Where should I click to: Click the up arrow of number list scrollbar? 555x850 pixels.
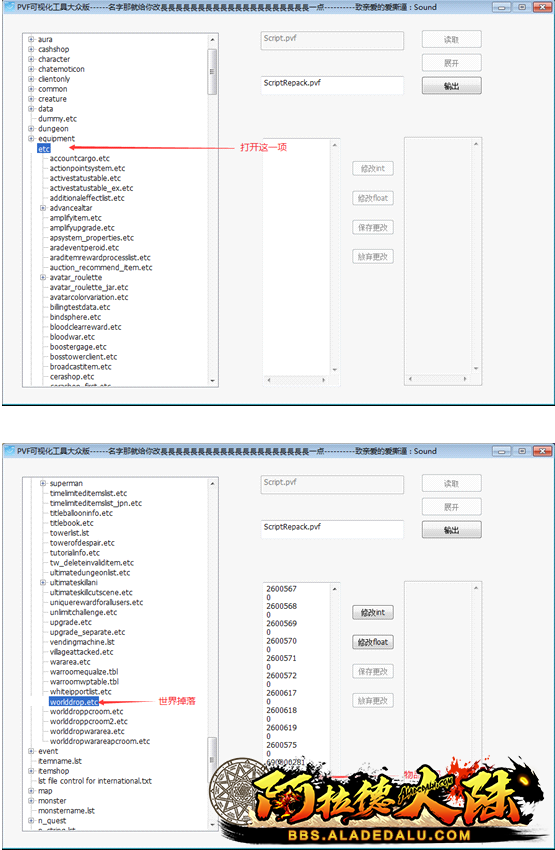(x=334, y=589)
